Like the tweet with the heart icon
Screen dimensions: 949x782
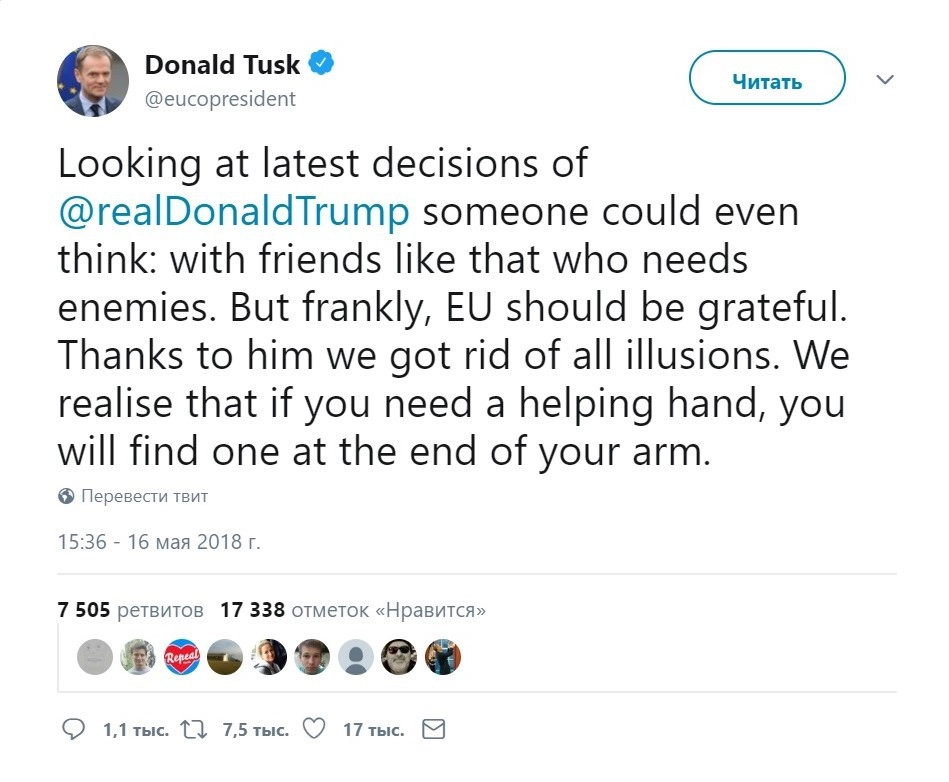tap(314, 731)
